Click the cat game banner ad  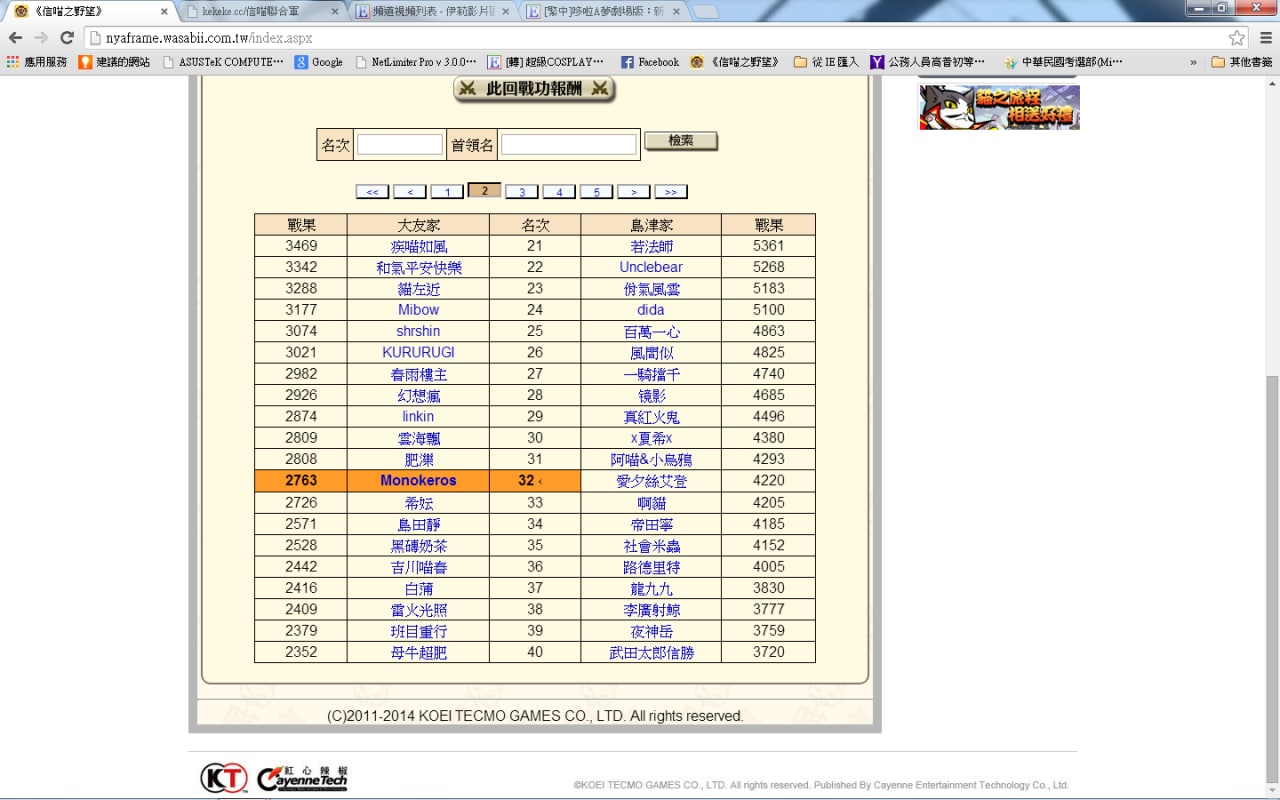[x=999, y=107]
